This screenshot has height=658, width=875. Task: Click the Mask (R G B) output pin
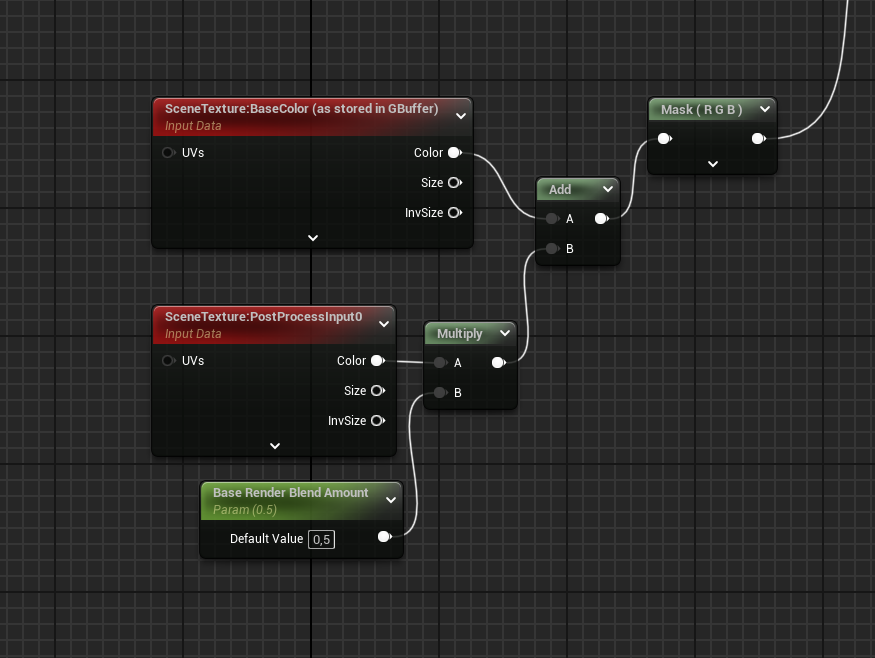758,139
